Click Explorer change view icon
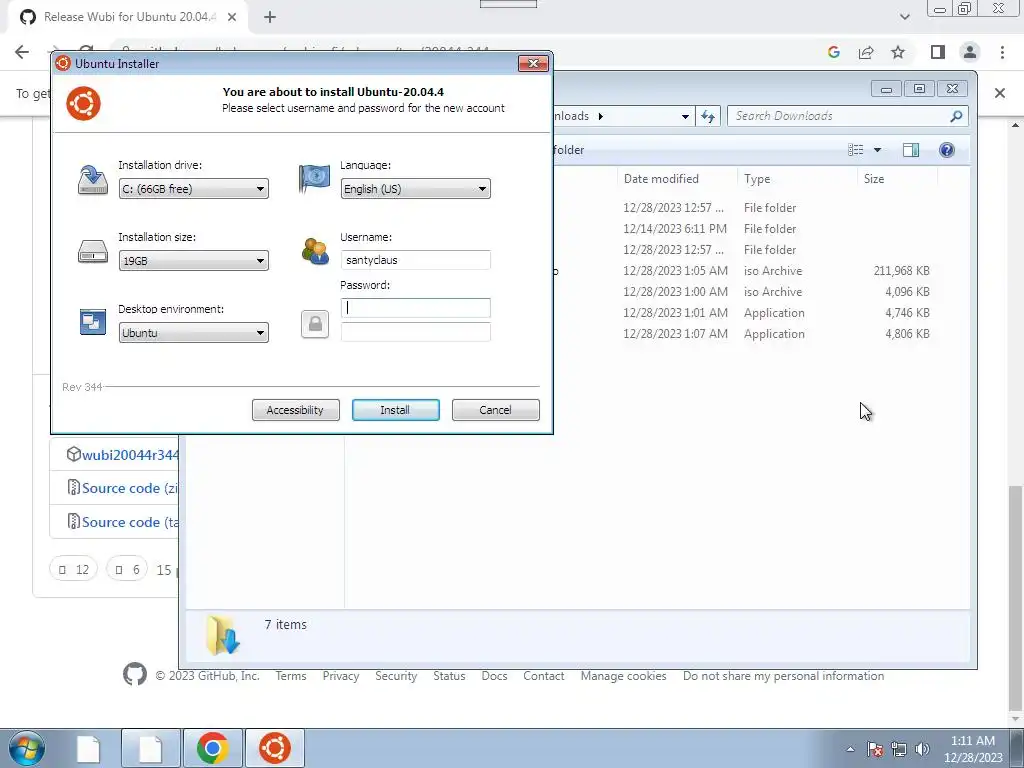 click(856, 150)
